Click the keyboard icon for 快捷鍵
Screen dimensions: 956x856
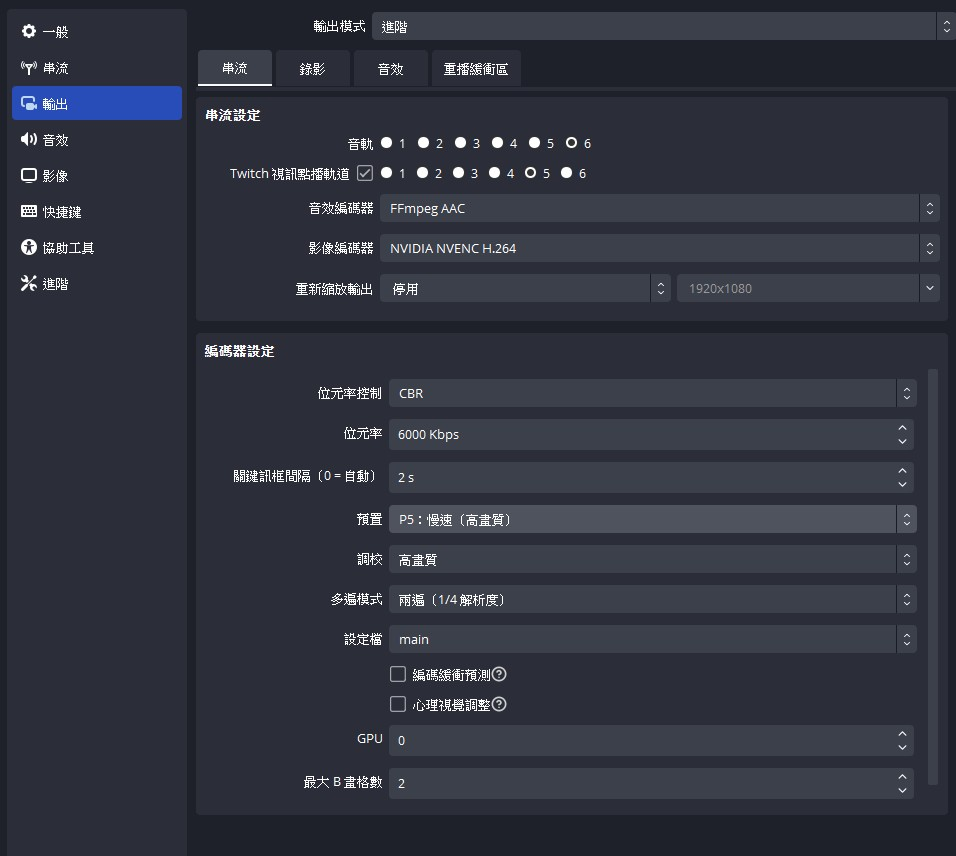29,212
